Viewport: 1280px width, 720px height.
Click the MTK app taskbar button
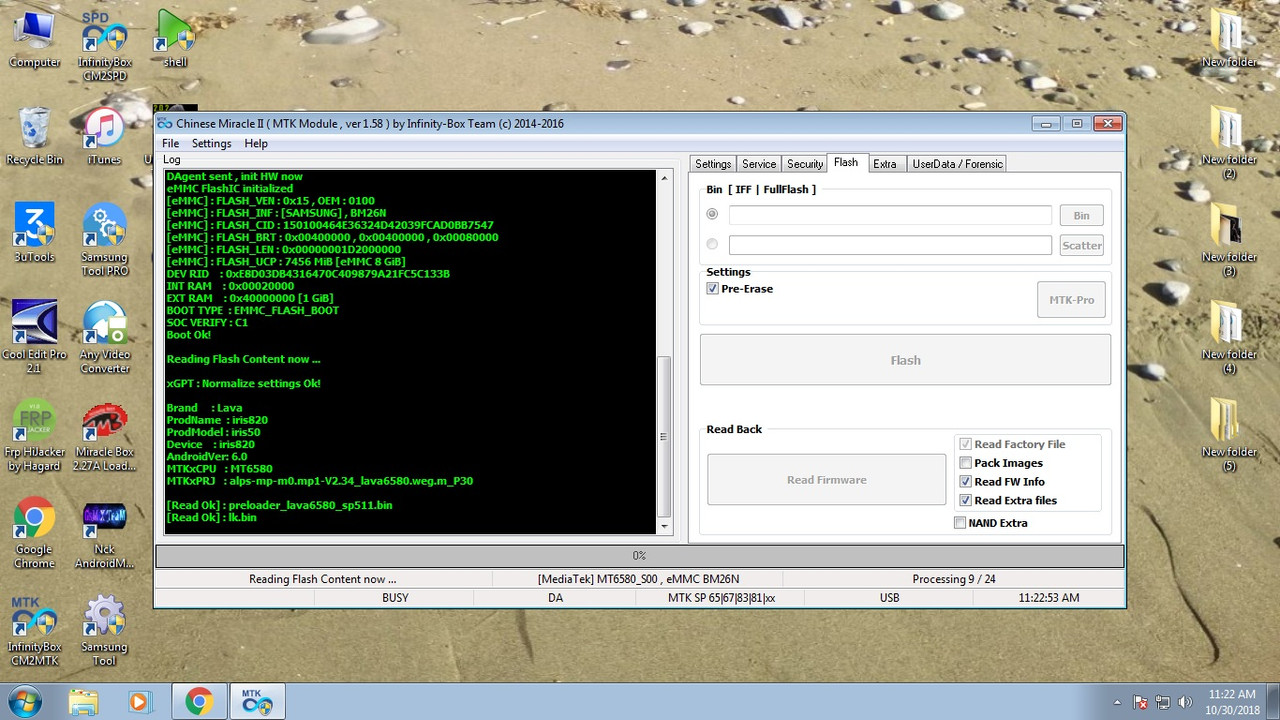[x=258, y=703]
